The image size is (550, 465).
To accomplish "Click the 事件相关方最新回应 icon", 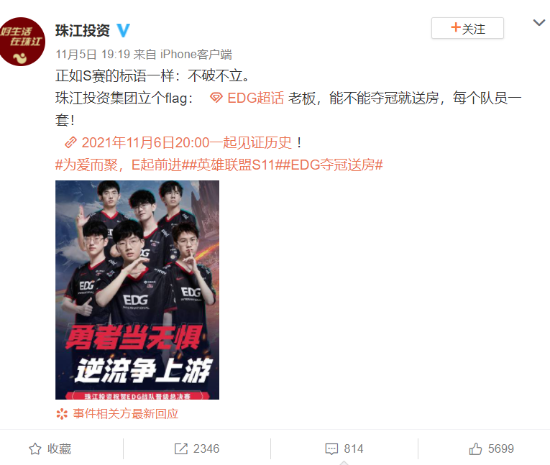I will (62, 414).
